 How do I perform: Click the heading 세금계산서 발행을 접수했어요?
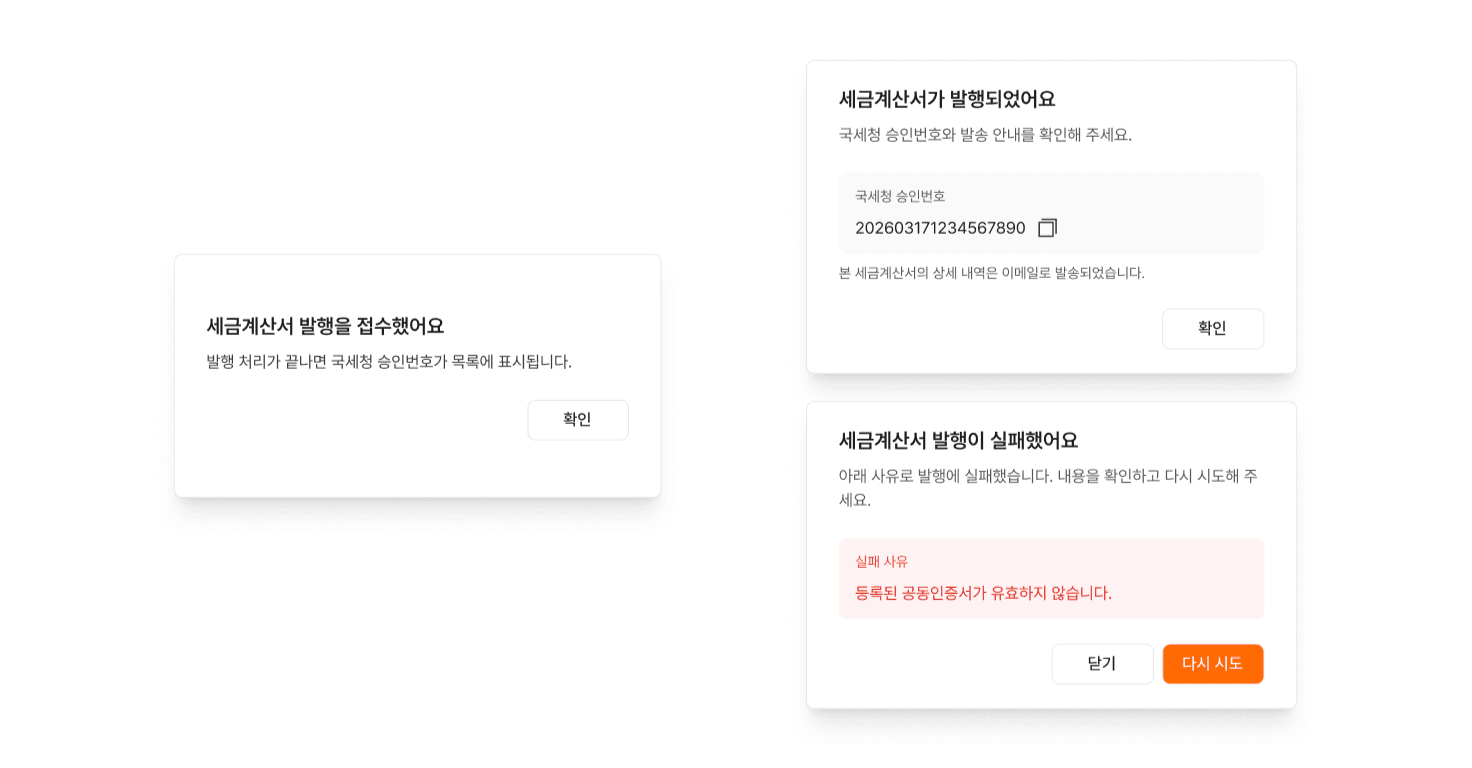click(325, 326)
